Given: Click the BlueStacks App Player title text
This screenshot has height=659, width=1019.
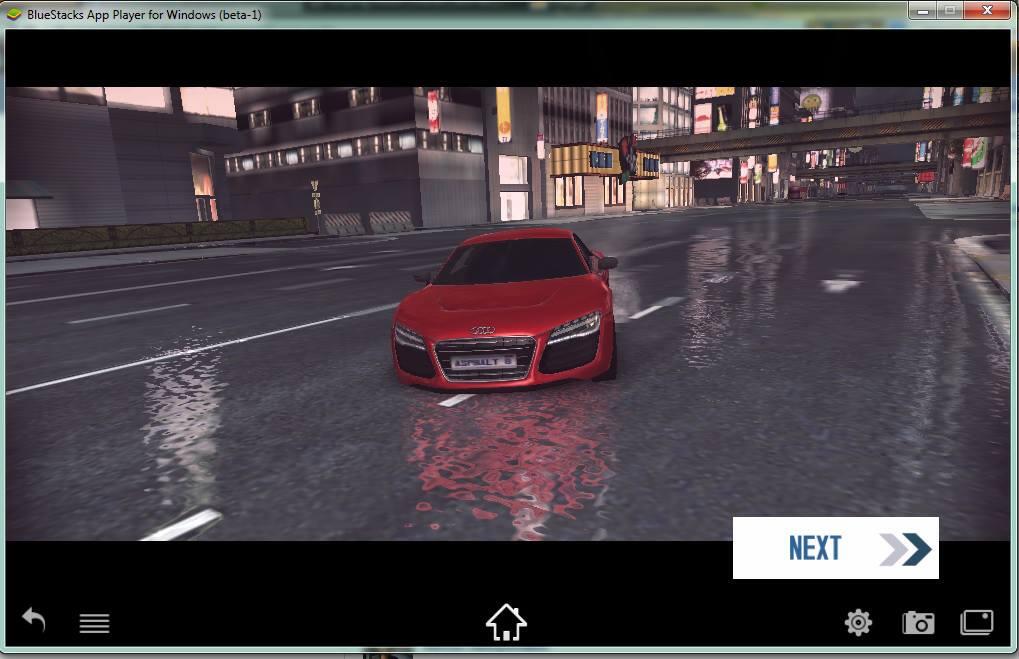Looking at the screenshot, I should tap(144, 14).
